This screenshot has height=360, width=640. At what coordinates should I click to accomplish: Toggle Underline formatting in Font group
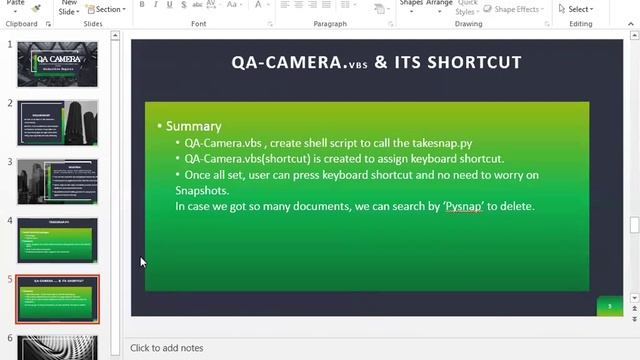pos(169,4)
